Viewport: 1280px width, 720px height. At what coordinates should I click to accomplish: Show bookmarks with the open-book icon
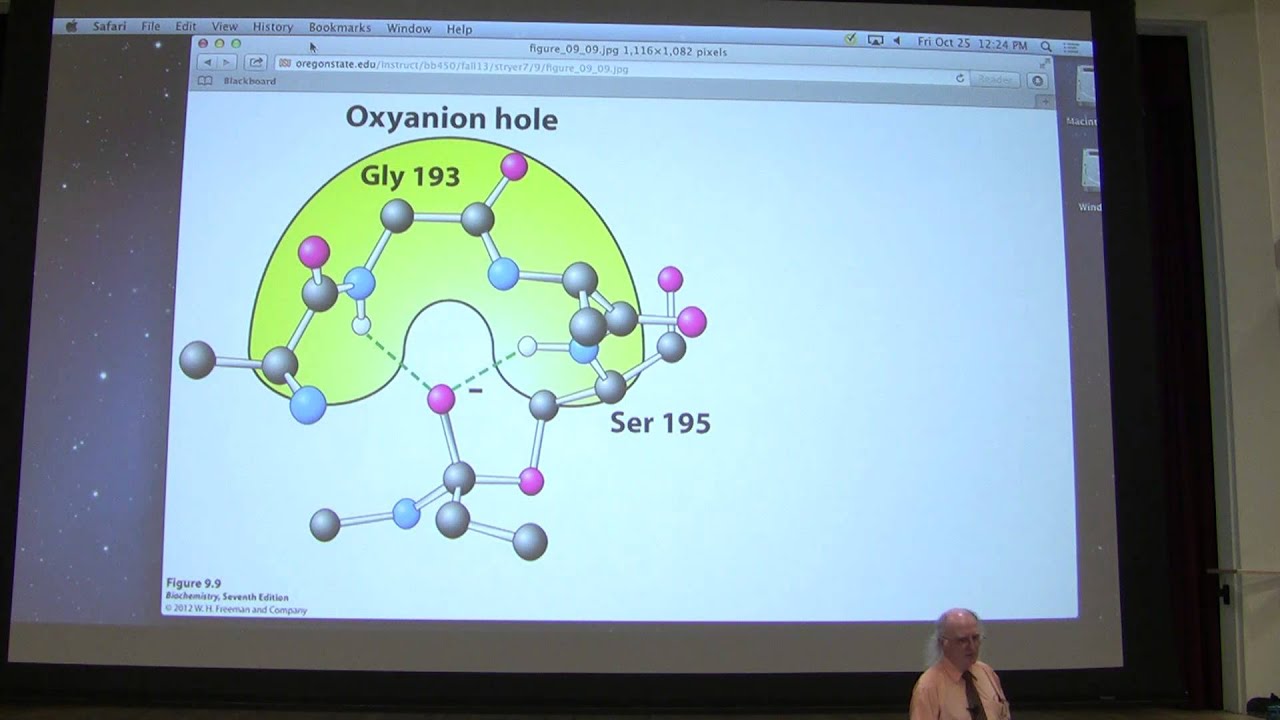point(205,81)
